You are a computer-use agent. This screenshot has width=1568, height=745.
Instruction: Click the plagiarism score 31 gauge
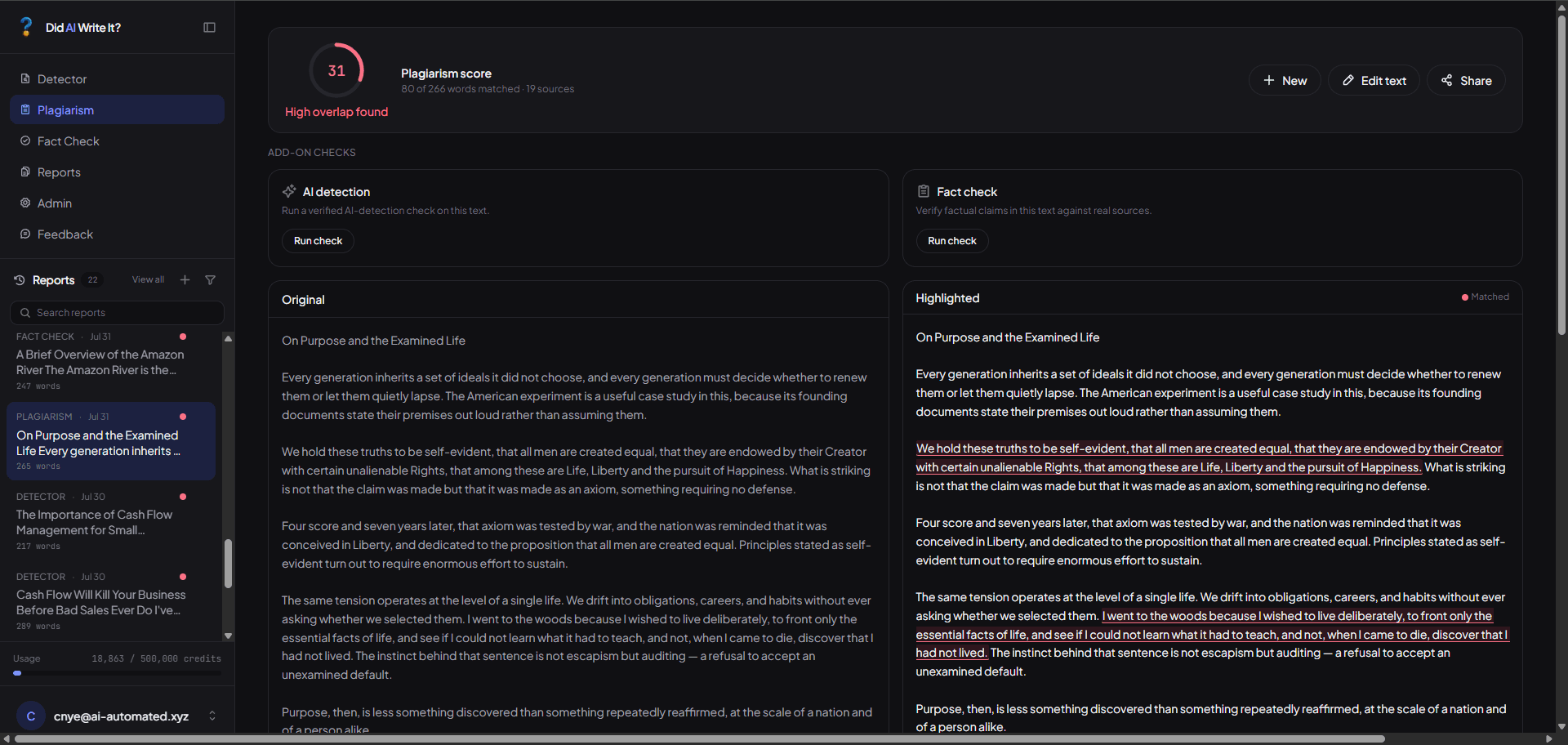[336, 71]
